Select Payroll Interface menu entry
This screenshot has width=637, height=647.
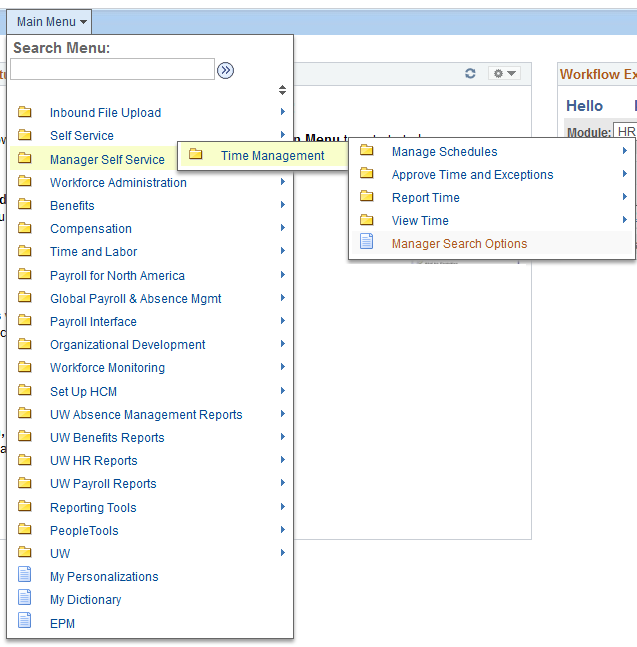coord(93,321)
